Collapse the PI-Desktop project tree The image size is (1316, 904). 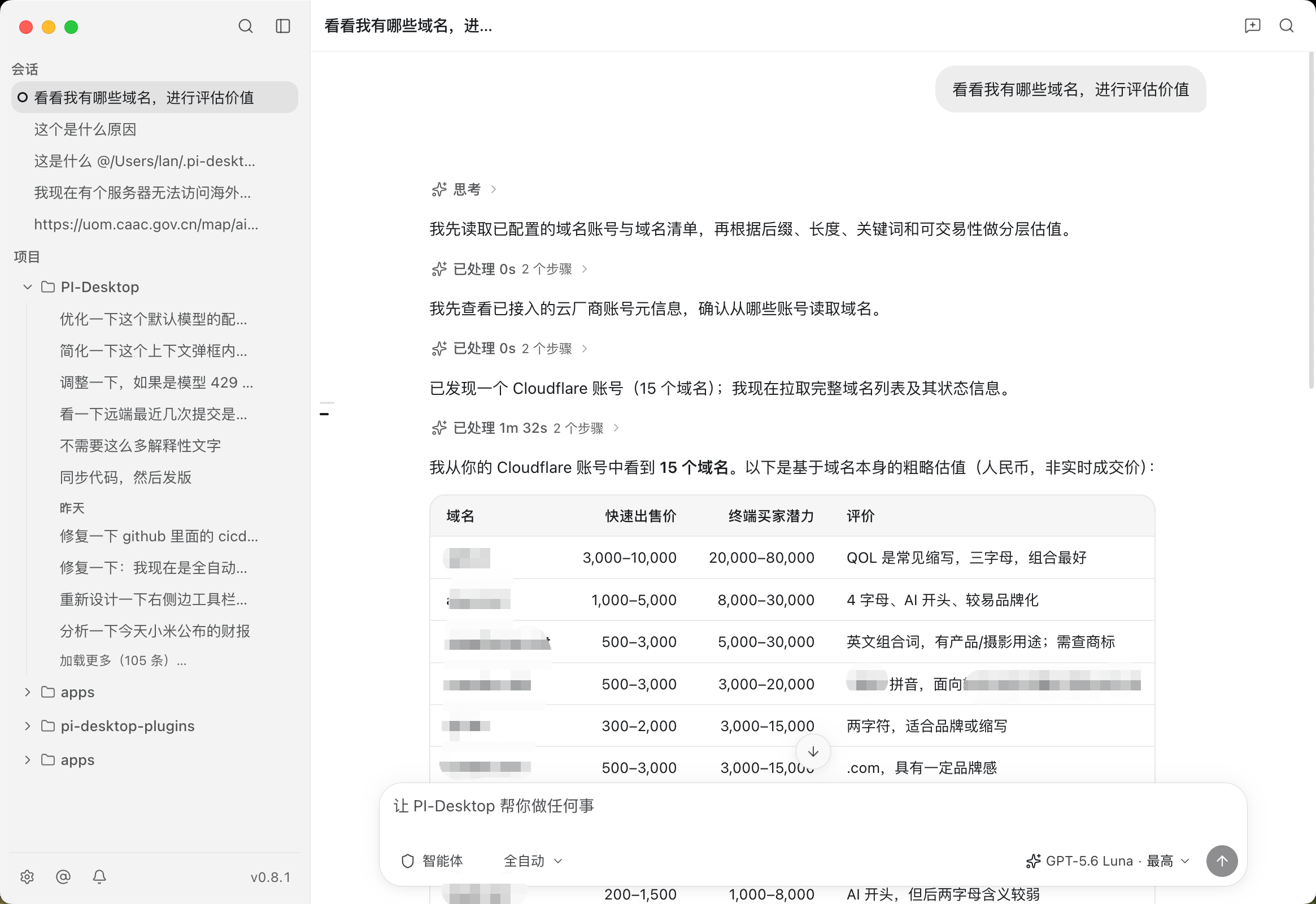coord(27,287)
